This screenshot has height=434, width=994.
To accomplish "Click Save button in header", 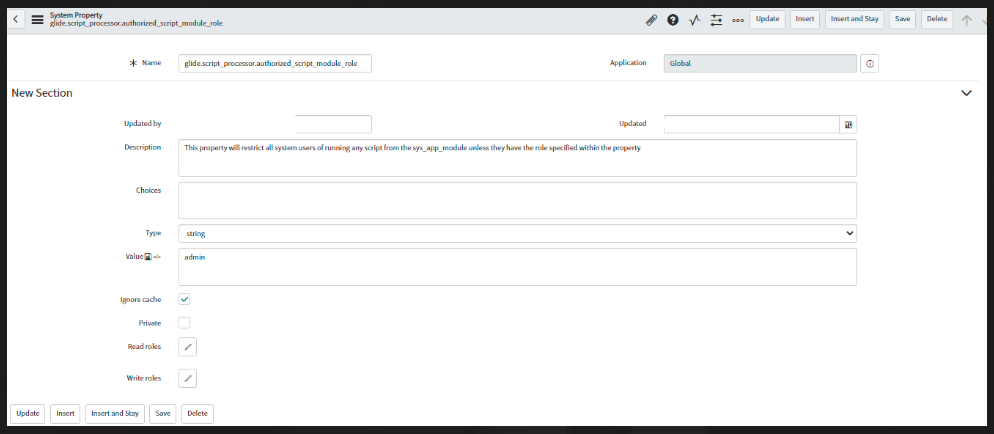I will click(902, 19).
